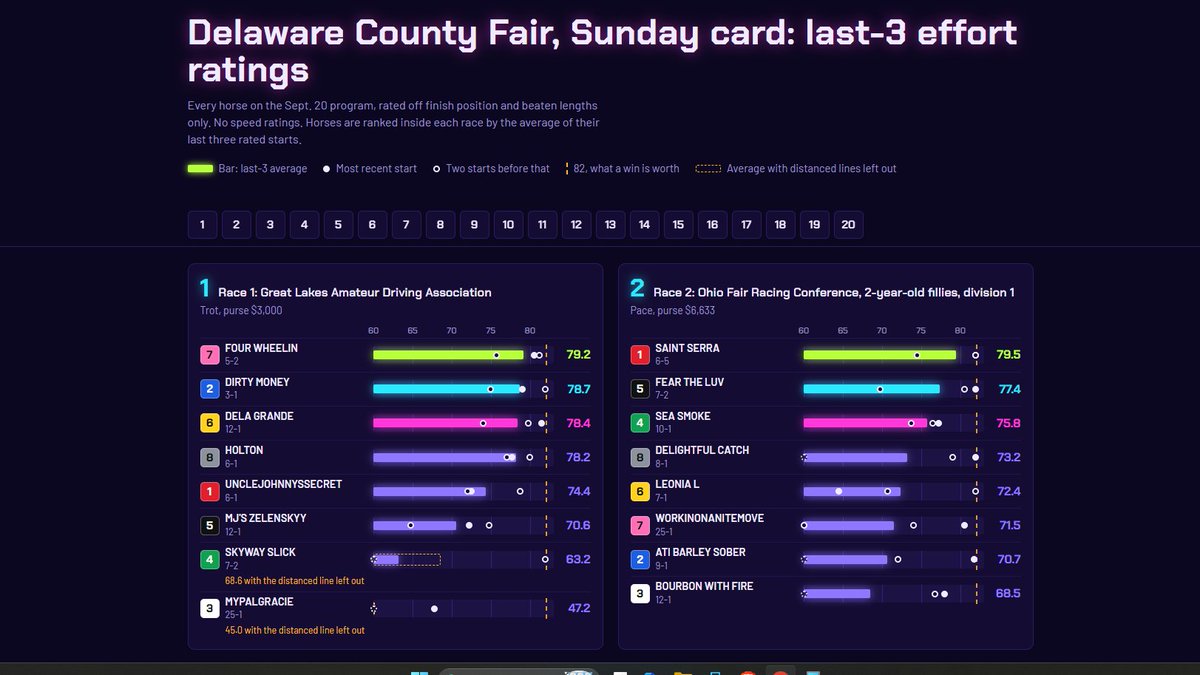The image size is (1200, 675).
Task: Click the 'Race 1: Great Lakes Amateur Driving Association' heading
Action: pyautogui.click(x=355, y=293)
